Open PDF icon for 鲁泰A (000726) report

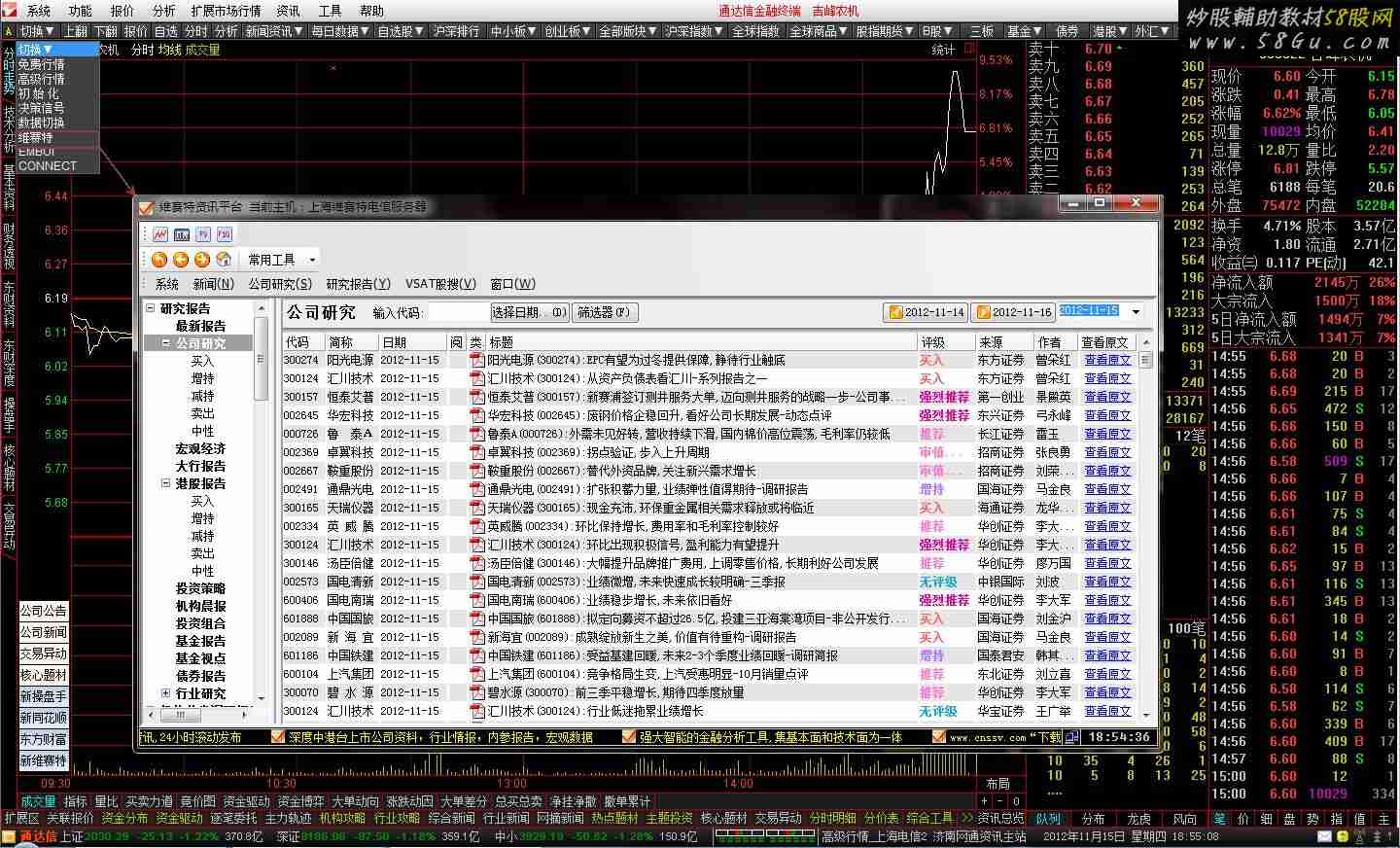476,434
